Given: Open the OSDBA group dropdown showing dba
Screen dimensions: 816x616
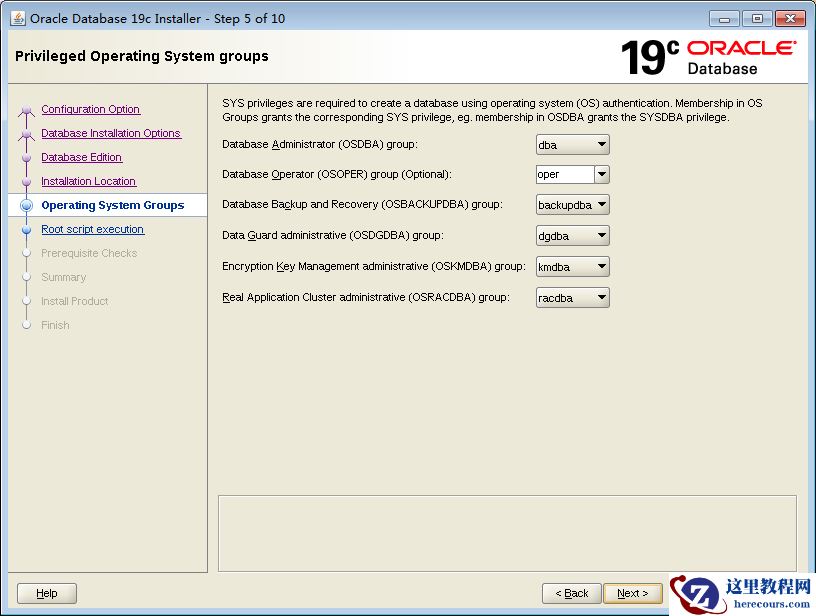Looking at the screenshot, I should tap(572, 145).
